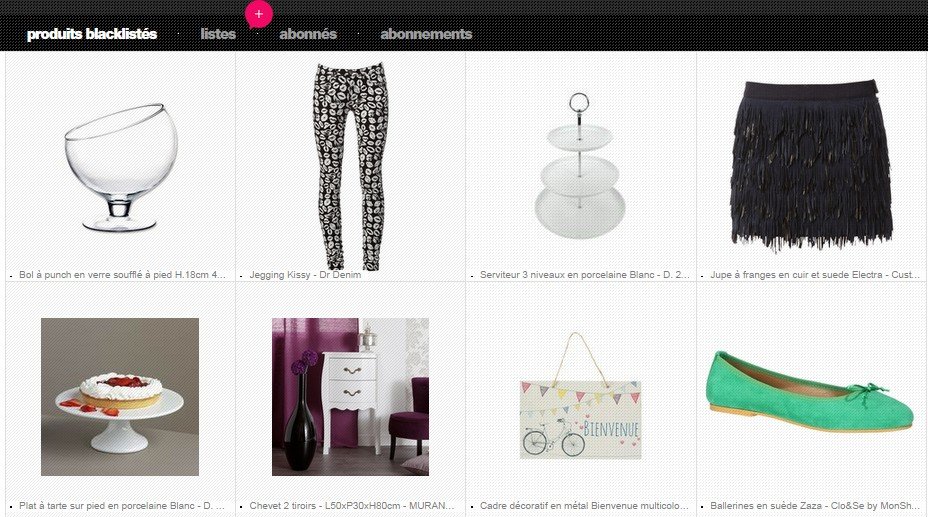Select the glass punch bowl image
The height and width of the screenshot is (517, 928).
pos(121,167)
